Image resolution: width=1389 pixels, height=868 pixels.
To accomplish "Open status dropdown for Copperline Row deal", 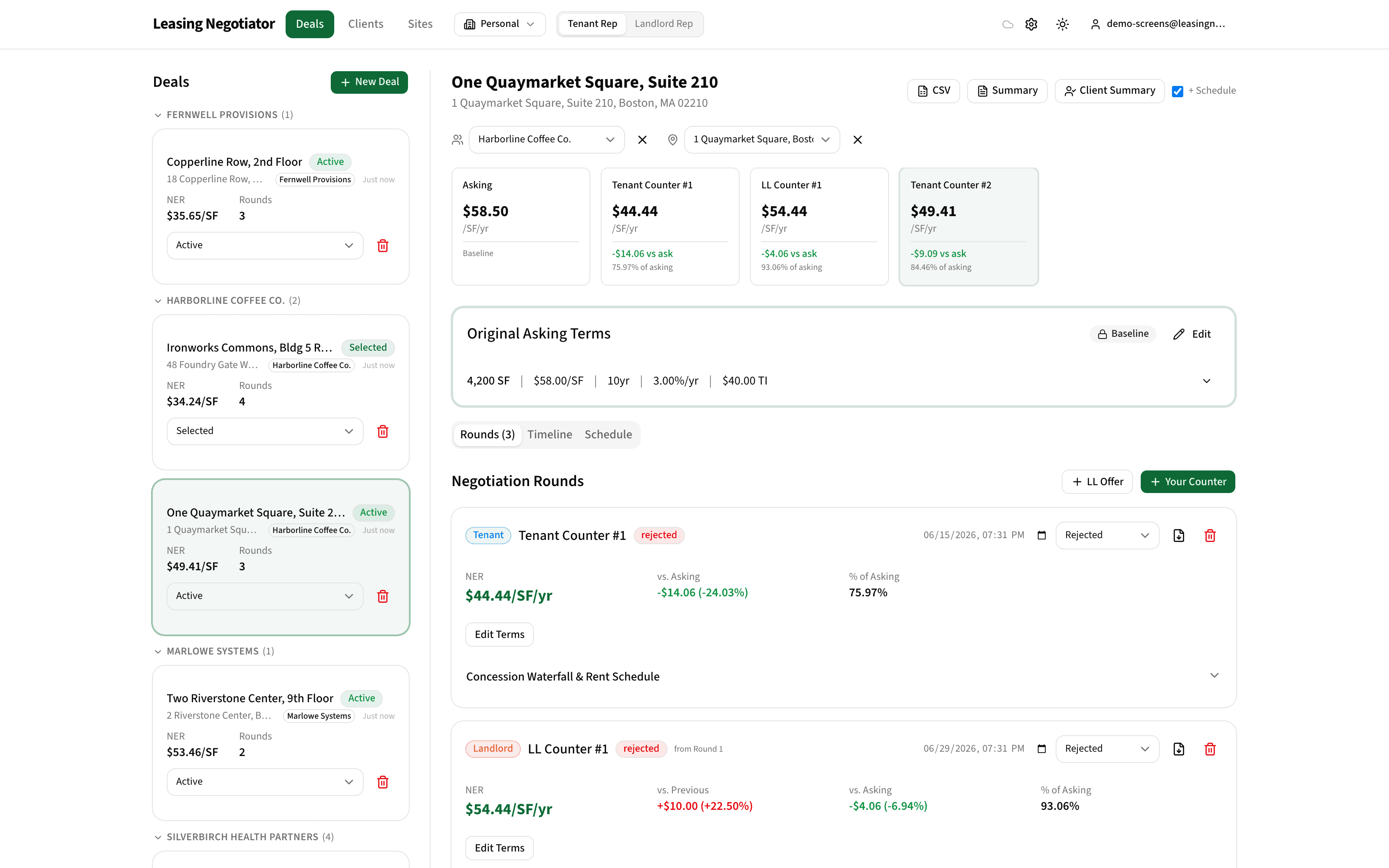I will pos(265,246).
